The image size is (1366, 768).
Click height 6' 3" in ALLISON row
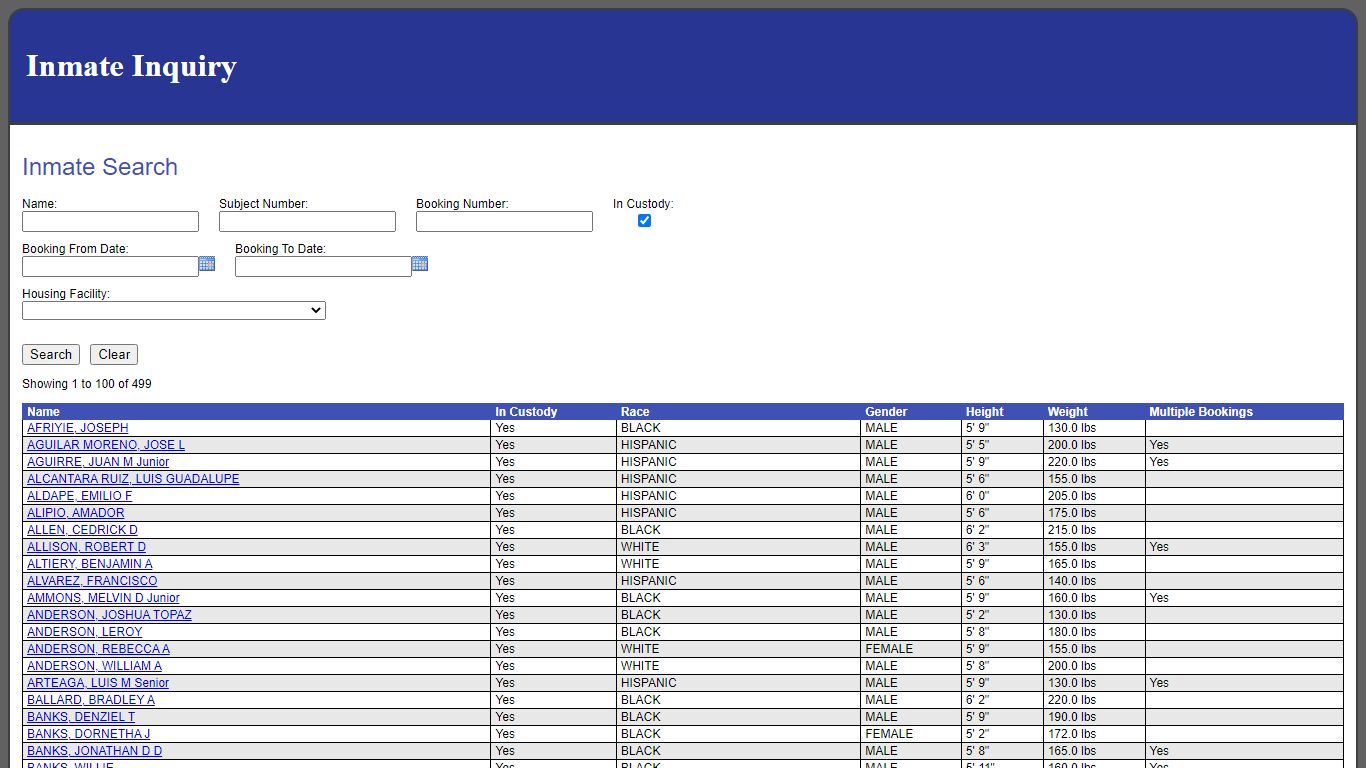pyautogui.click(x=977, y=547)
